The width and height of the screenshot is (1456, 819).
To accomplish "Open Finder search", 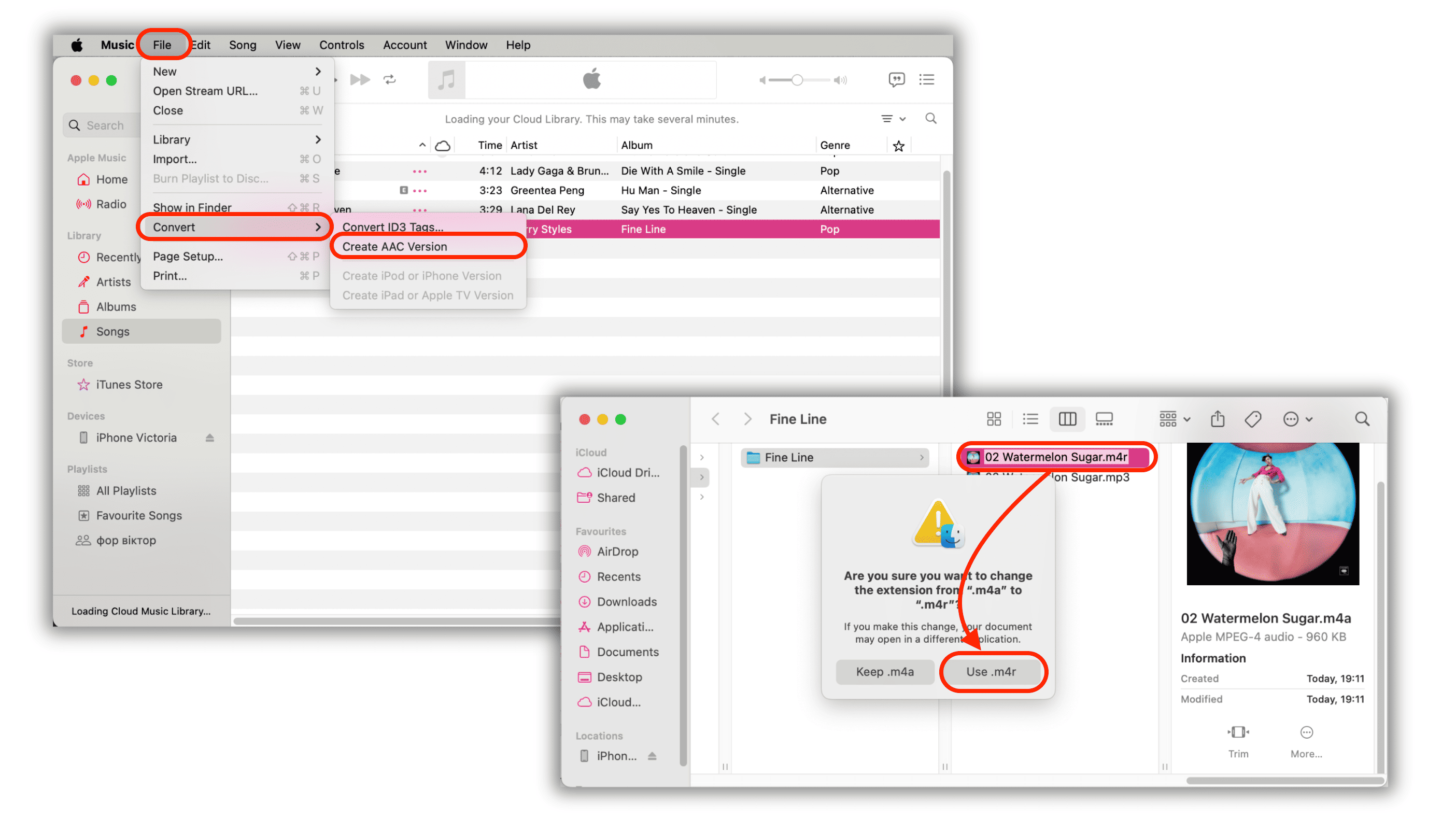I will tap(1362, 419).
